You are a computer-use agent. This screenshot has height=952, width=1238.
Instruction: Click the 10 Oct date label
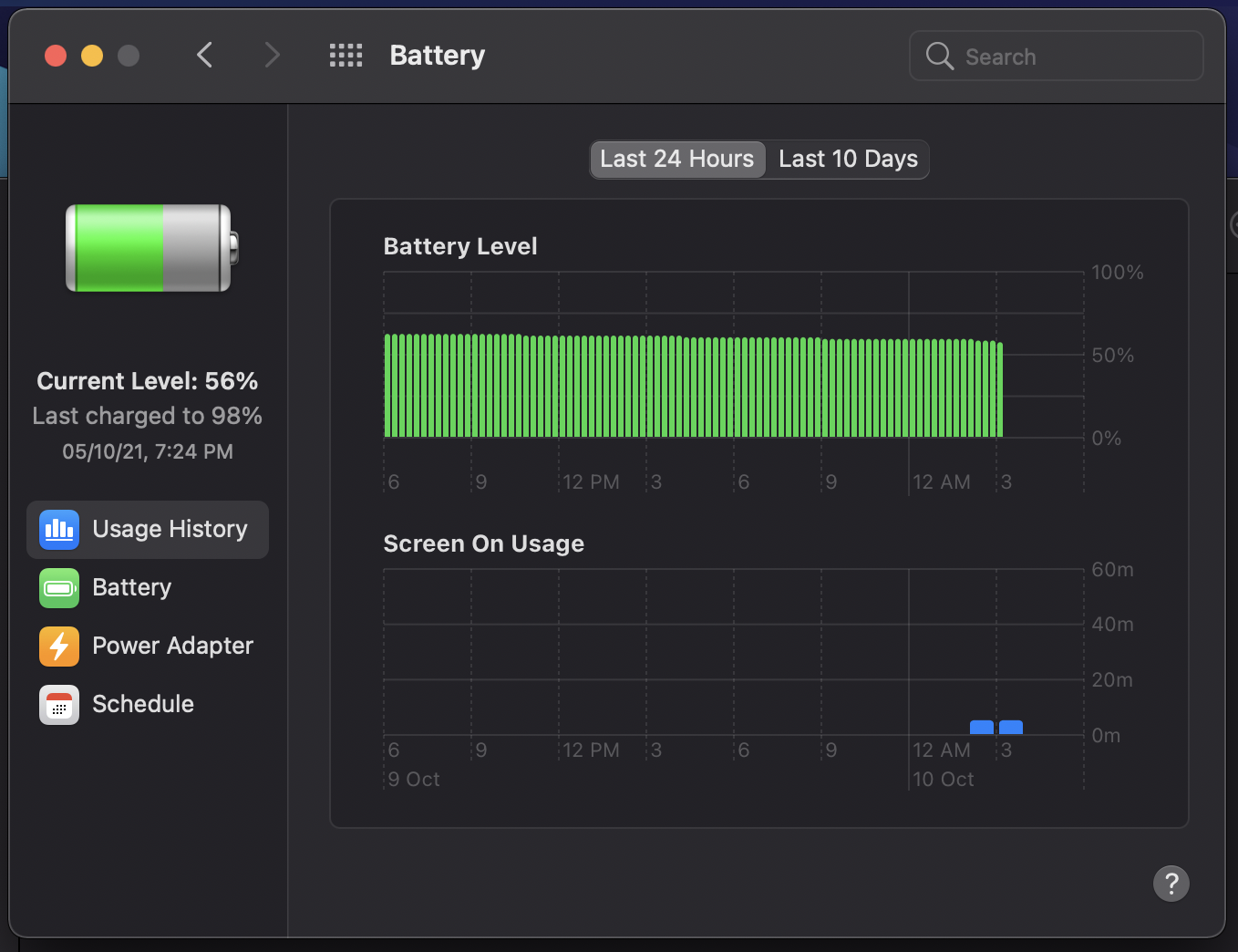[944, 780]
